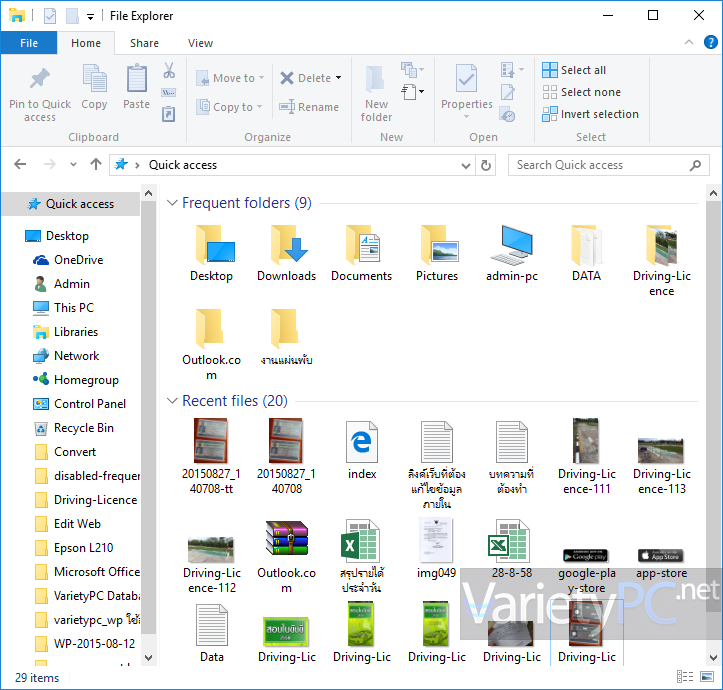The height and width of the screenshot is (690, 723).
Task: Click the Copy path icon
Action: click(168, 93)
